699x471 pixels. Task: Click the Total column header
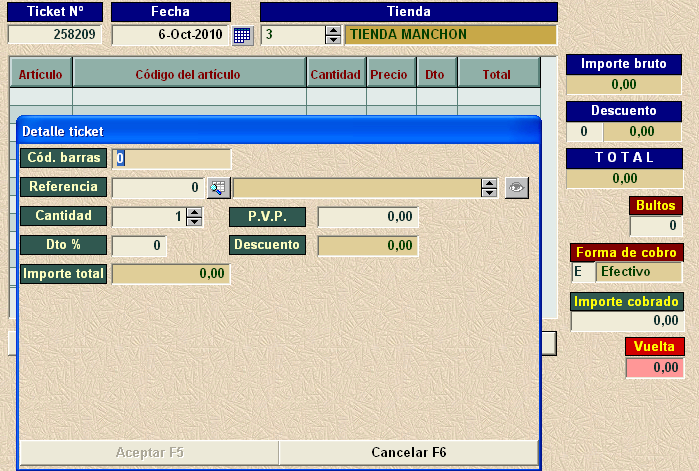click(x=499, y=74)
